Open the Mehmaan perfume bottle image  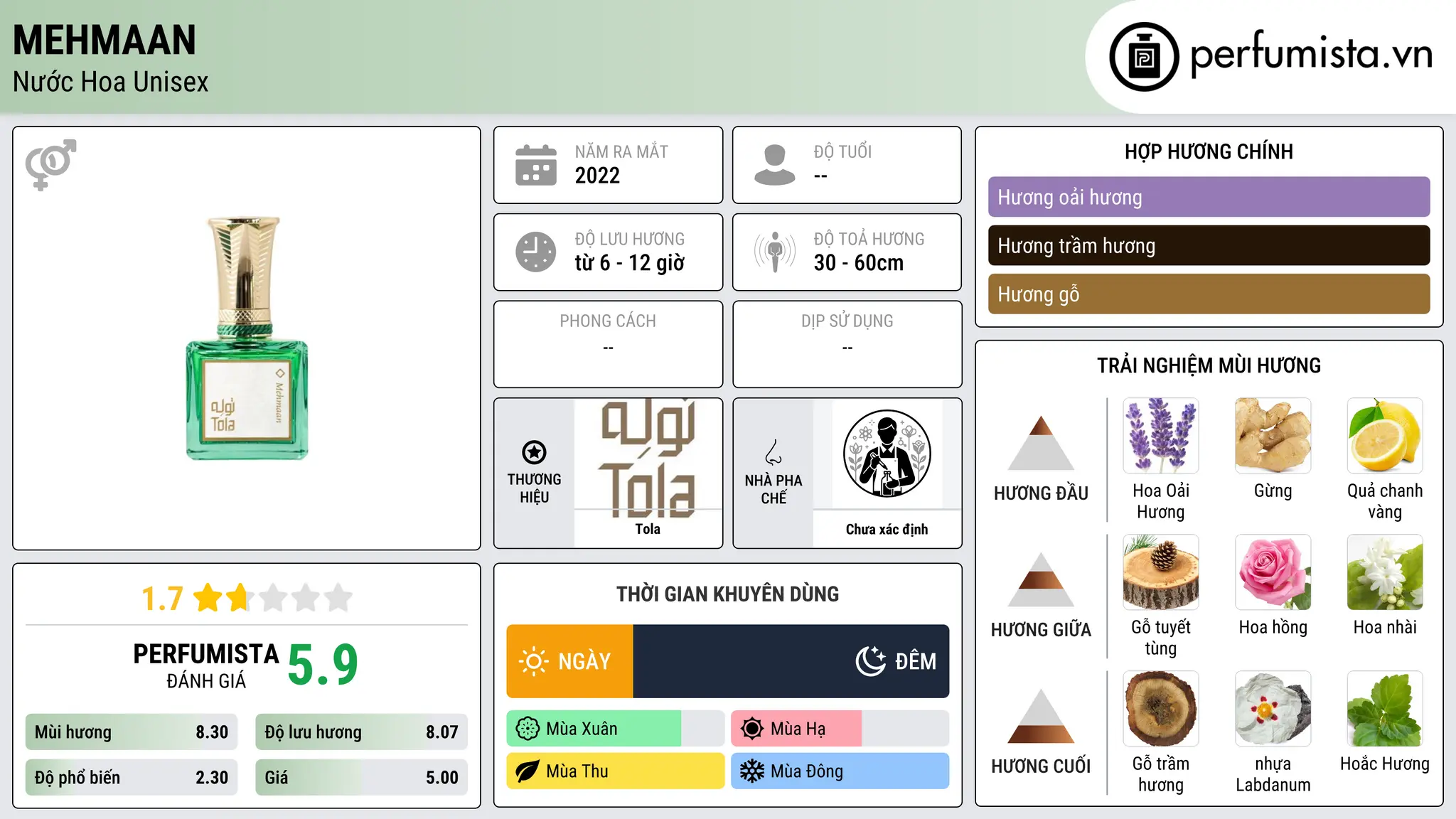point(247,338)
